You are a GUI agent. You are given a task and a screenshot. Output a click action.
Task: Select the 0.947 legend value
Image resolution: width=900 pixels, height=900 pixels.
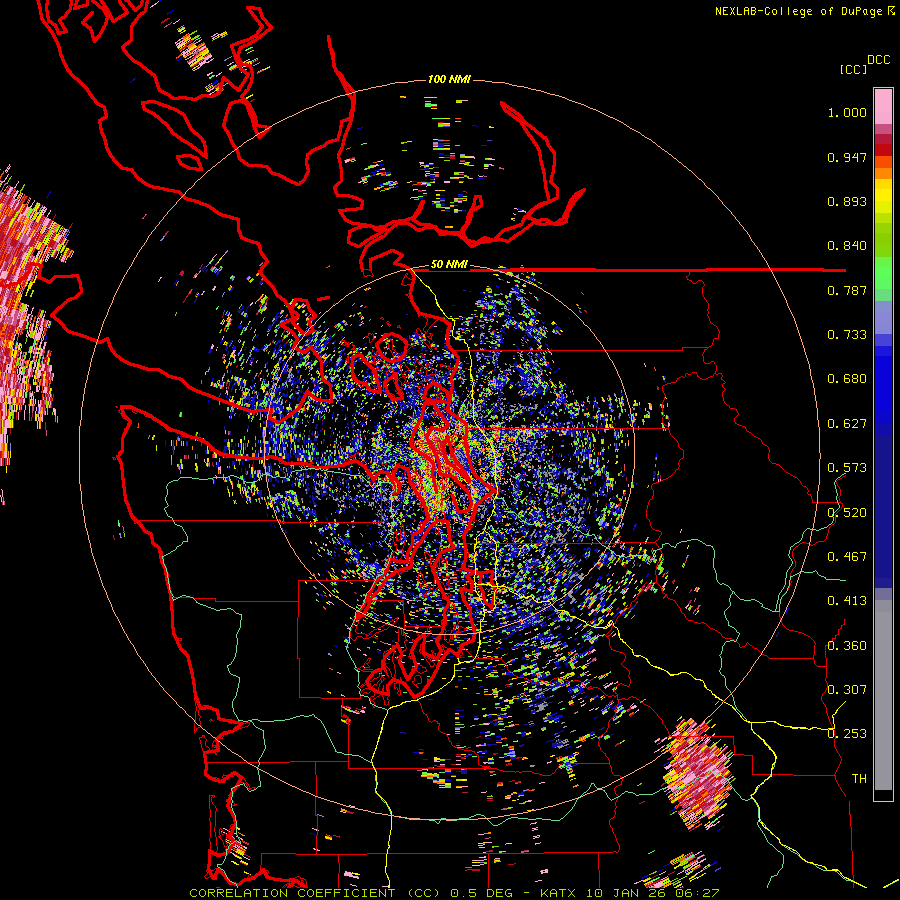847,157
